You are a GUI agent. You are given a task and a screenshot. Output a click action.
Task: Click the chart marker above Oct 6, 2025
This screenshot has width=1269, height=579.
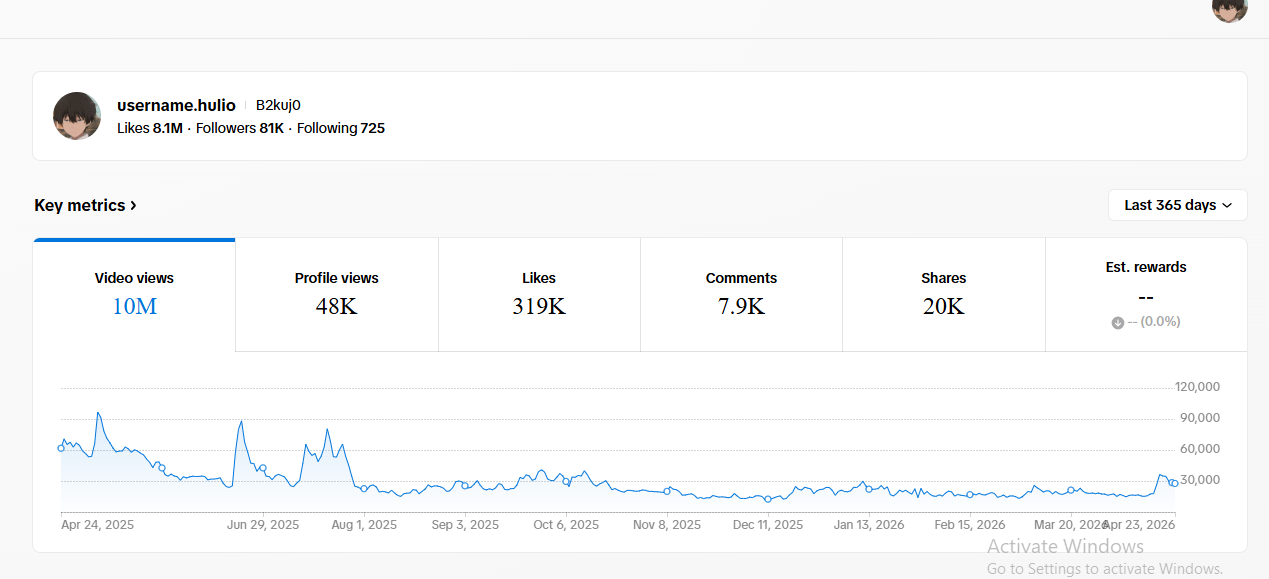(x=566, y=481)
